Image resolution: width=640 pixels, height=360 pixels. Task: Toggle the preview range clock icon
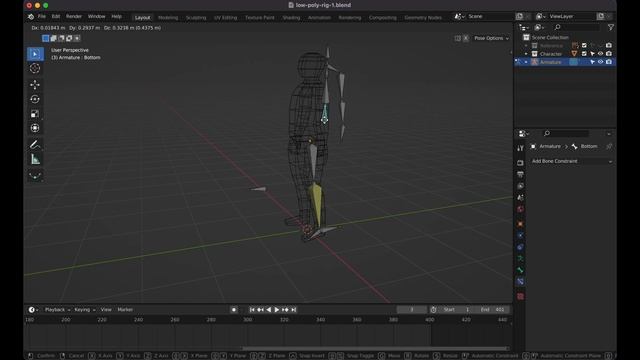tap(433, 310)
